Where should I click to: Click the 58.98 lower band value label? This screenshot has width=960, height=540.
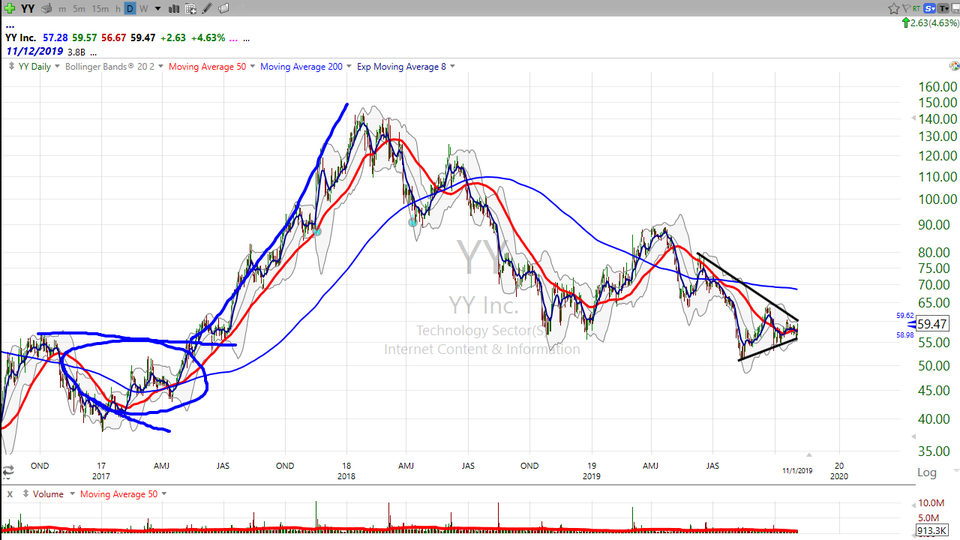click(x=905, y=335)
